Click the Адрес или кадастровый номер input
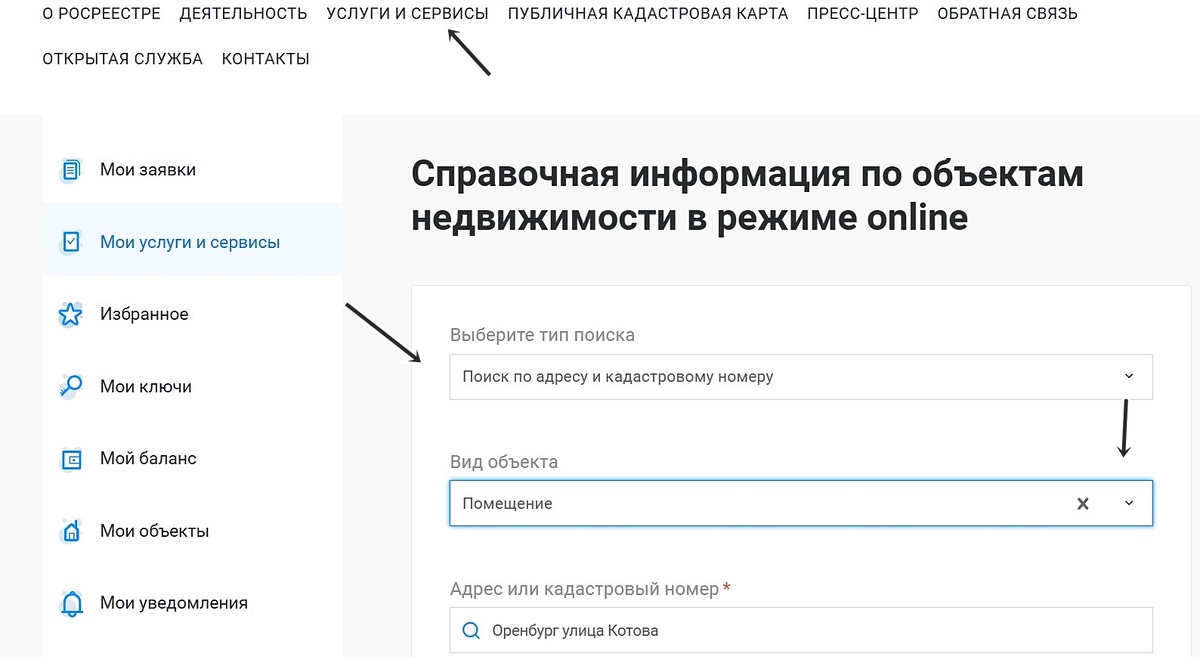The width and height of the screenshot is (1200, 657). pyautogui.click(x=800, y=630)
